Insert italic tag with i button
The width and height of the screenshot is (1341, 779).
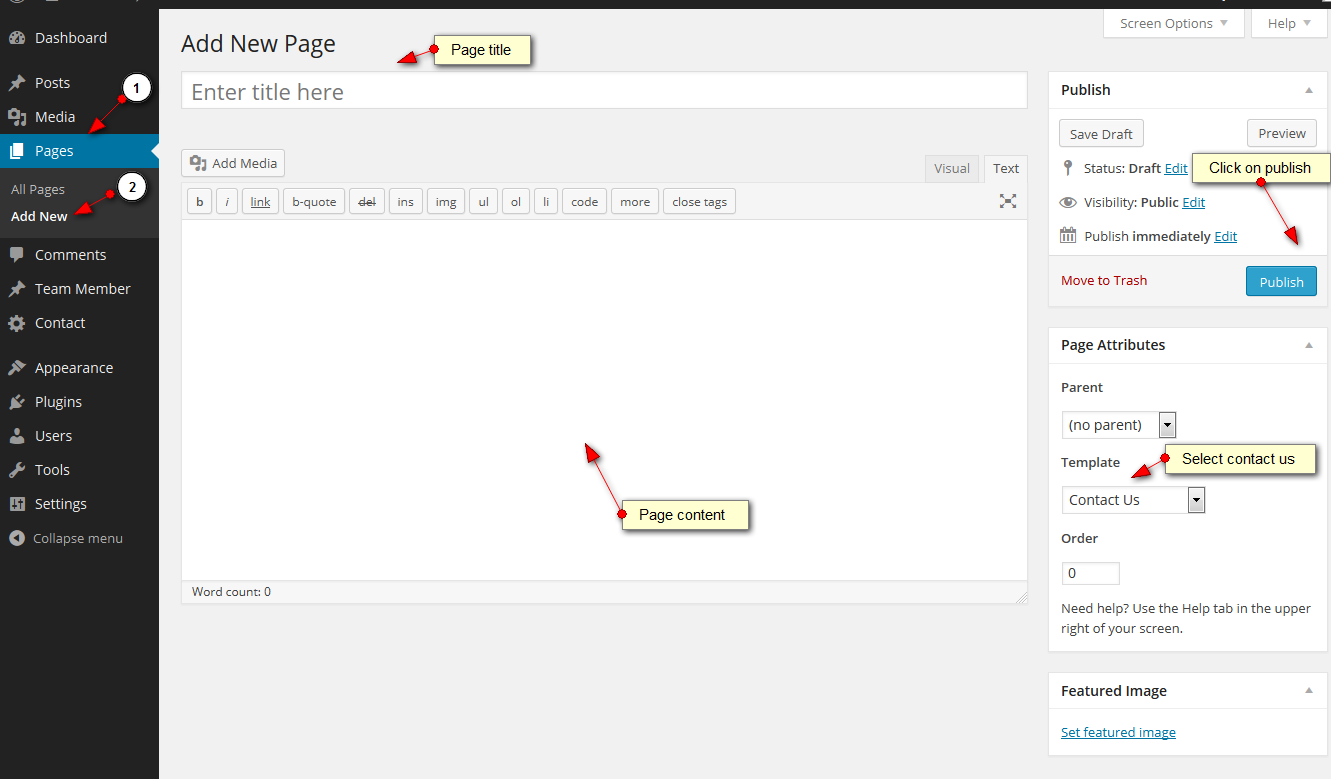[227, 201]
